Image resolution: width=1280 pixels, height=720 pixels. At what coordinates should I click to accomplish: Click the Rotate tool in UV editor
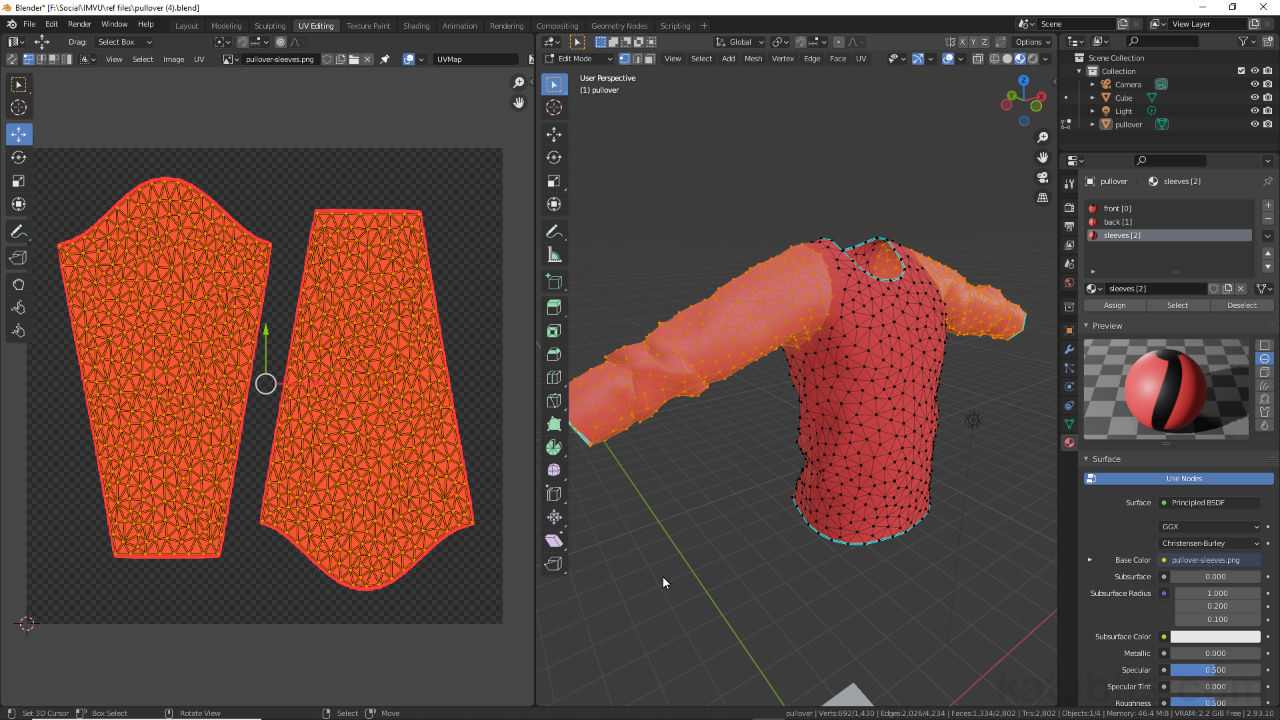click(18, 158)
